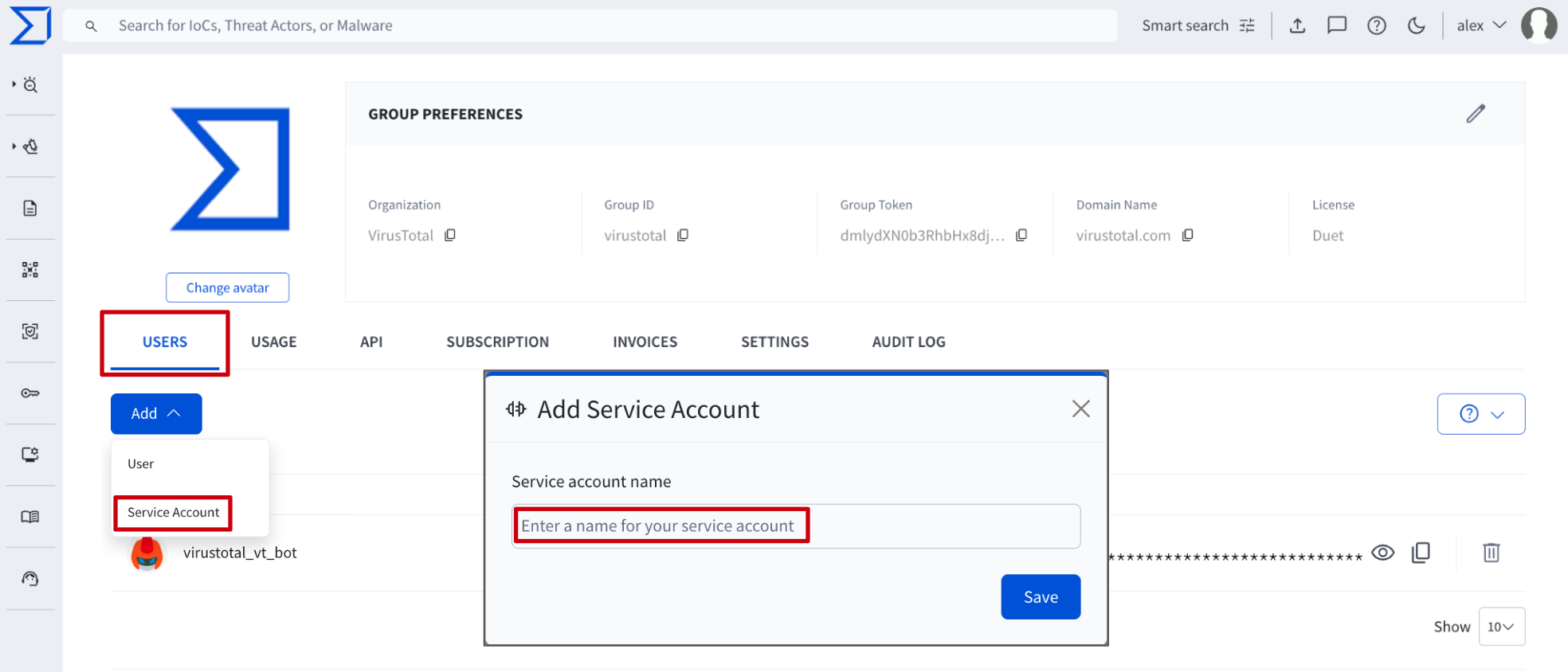1568x672 pixels.
Task: Click the VirusTotal sigma logo in top corner
Action: pos(30,25)
